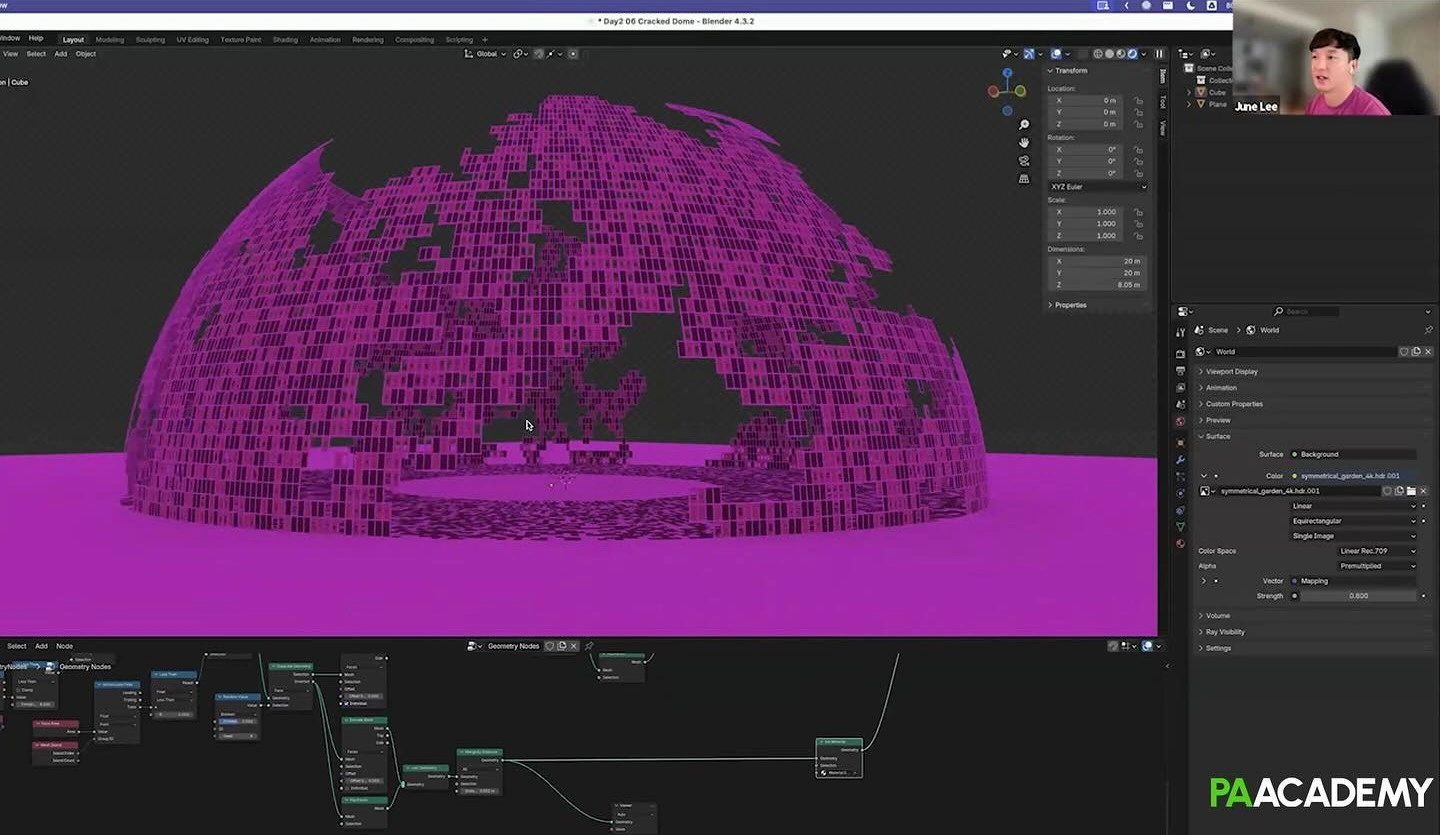The width and height of the screenshot is (1440, 835).
Task: Open the Transform Orientation Global dropdown
Action: click(486, 54)
